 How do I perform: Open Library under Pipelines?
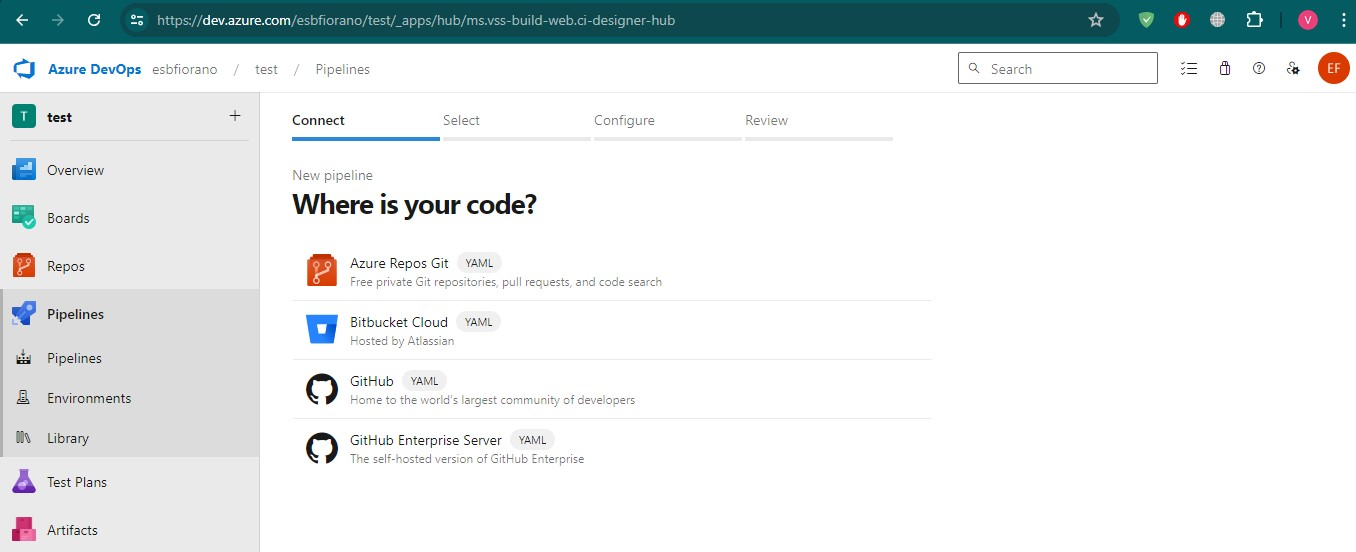pos(68,438)
